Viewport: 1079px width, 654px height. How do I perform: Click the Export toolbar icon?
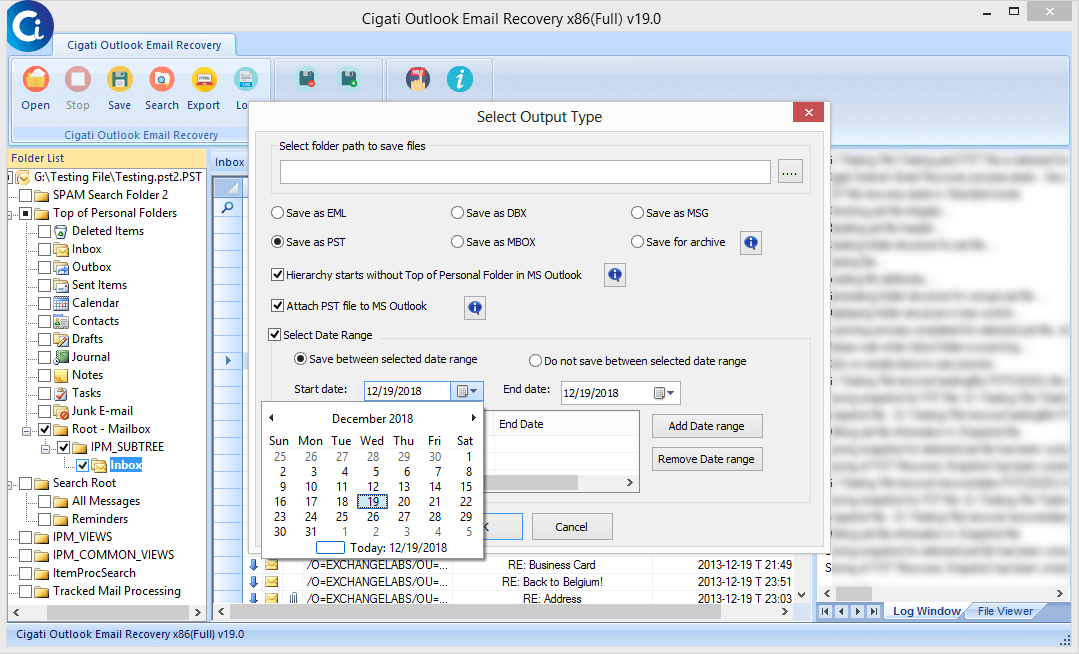204,80
